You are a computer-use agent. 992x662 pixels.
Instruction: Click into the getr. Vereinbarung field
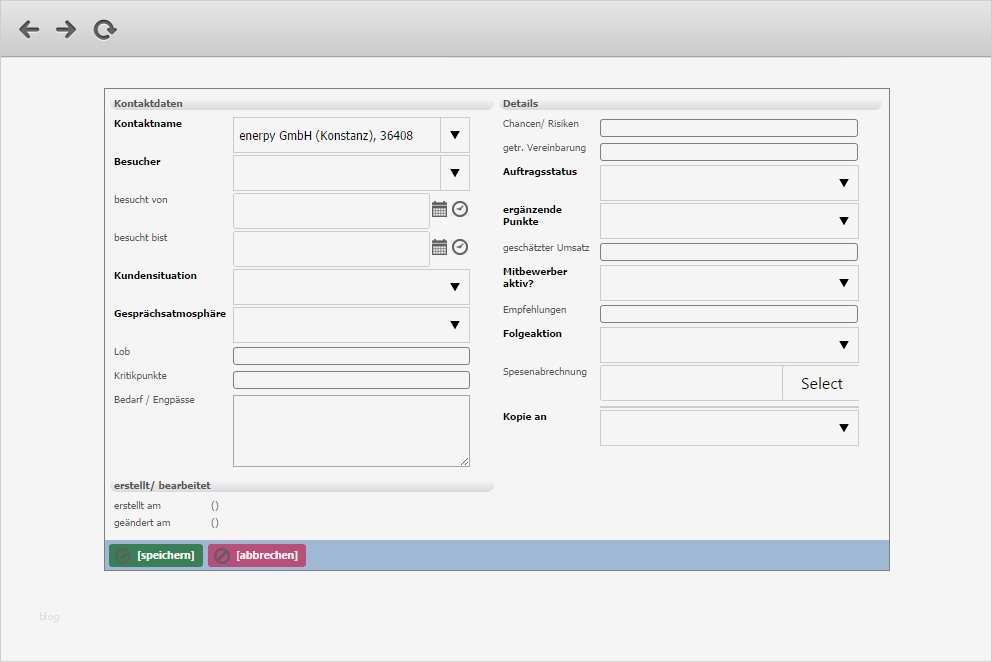(729, 152)
